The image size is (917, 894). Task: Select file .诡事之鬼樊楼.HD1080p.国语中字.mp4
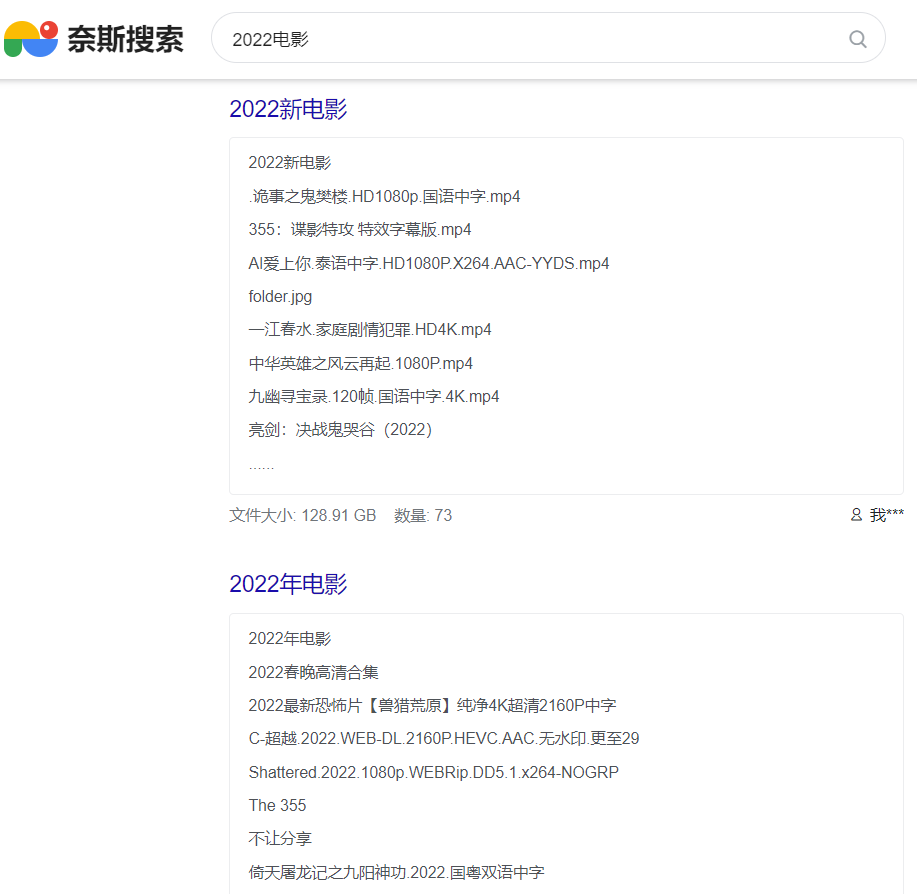(384, 196)
